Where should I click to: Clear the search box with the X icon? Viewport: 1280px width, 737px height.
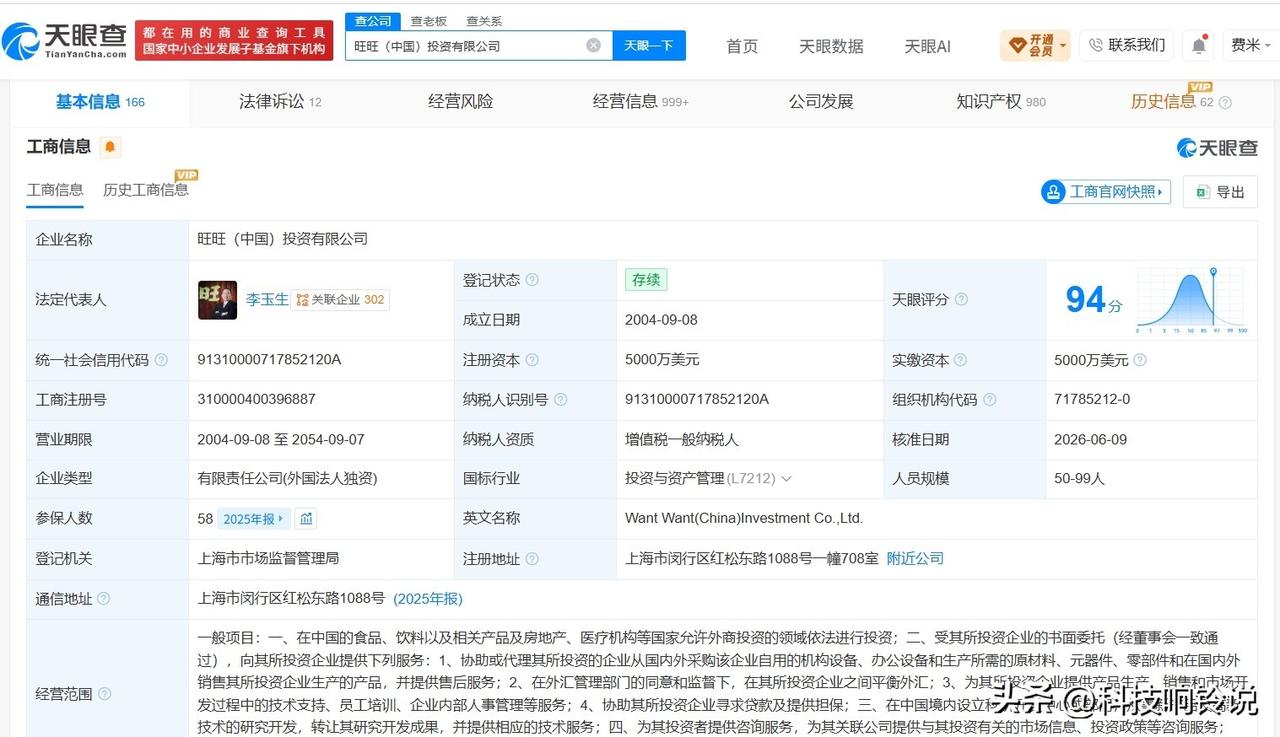point(593,45)
